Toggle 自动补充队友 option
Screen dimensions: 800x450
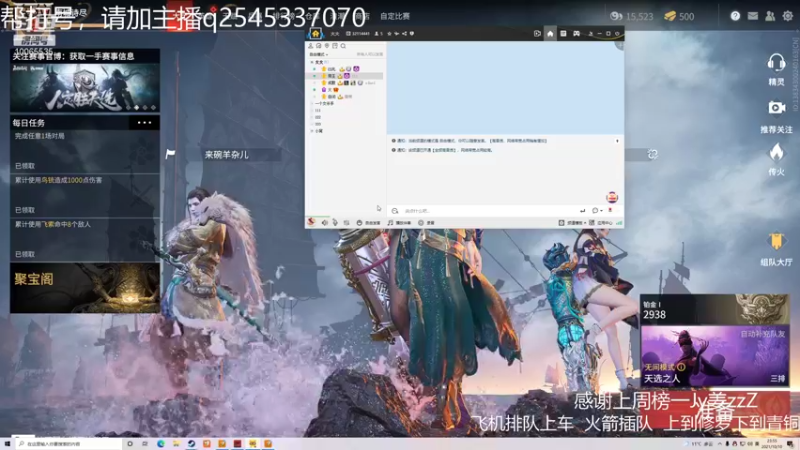tap(763, 334)
